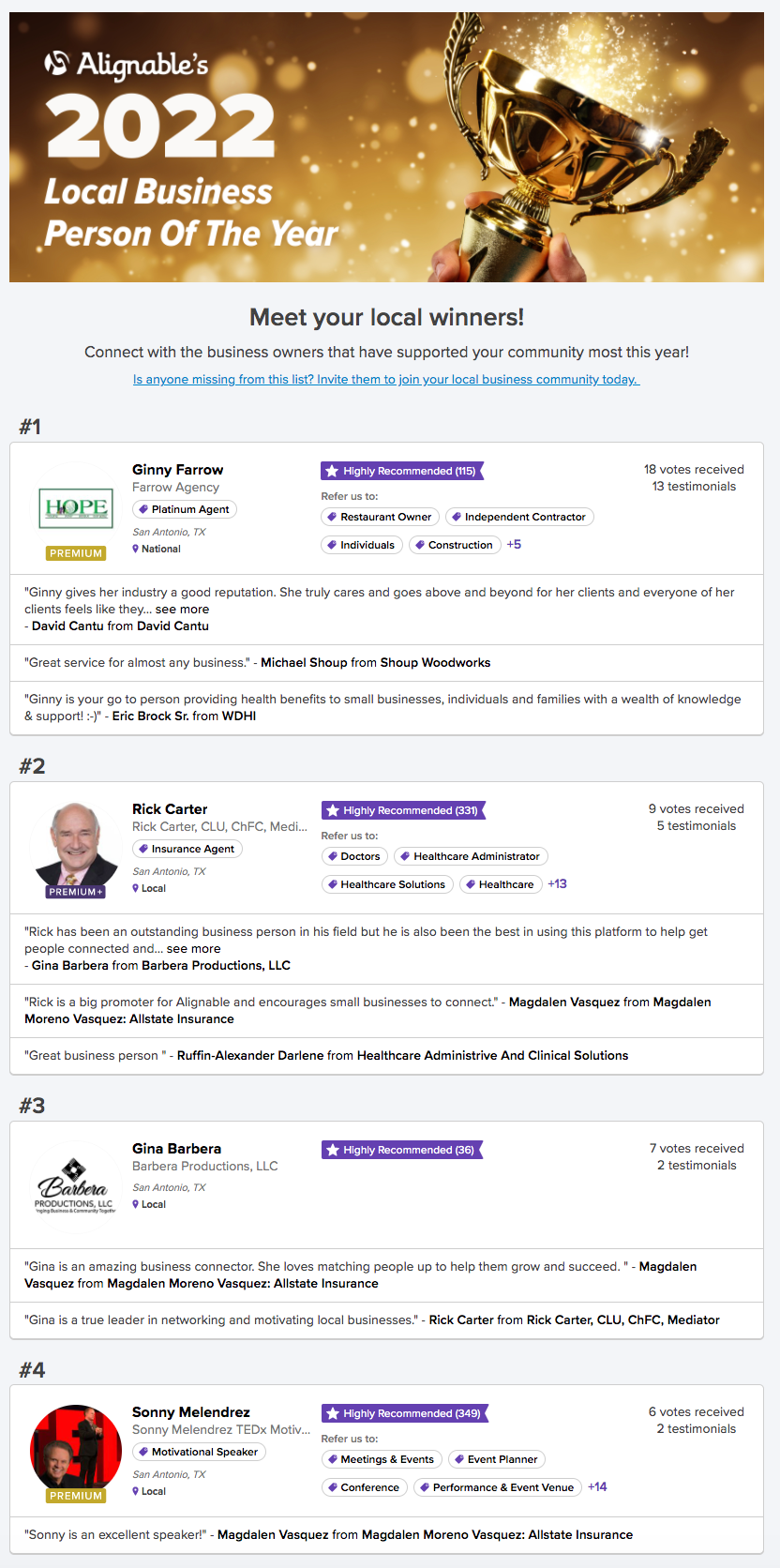Show +14 more referral tags for Sonny
This screenshot has height=1568, width=780.
[597, 1487]
